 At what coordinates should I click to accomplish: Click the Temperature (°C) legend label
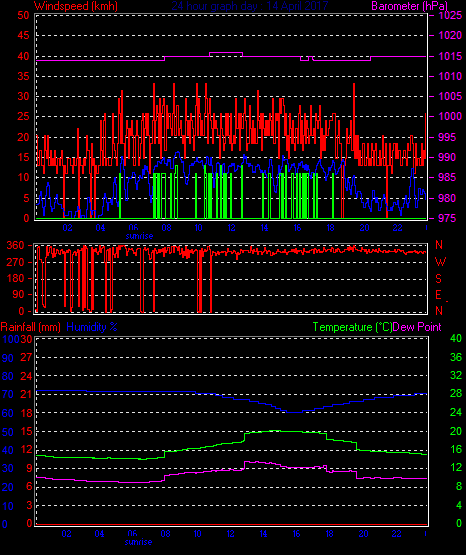click(x=352, y=327)
